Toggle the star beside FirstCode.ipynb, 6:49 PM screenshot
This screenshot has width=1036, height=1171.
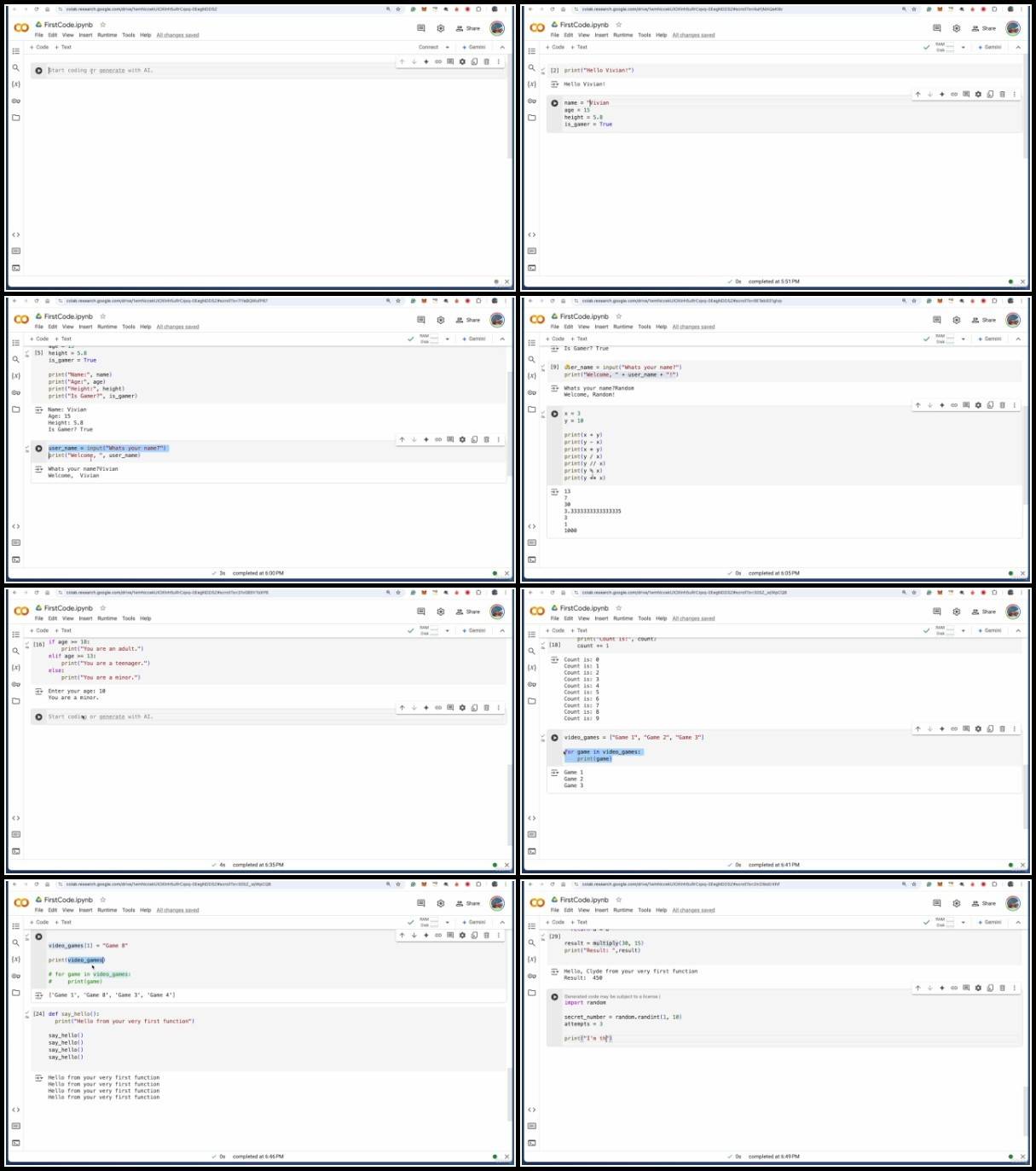(x=619, y=900)
